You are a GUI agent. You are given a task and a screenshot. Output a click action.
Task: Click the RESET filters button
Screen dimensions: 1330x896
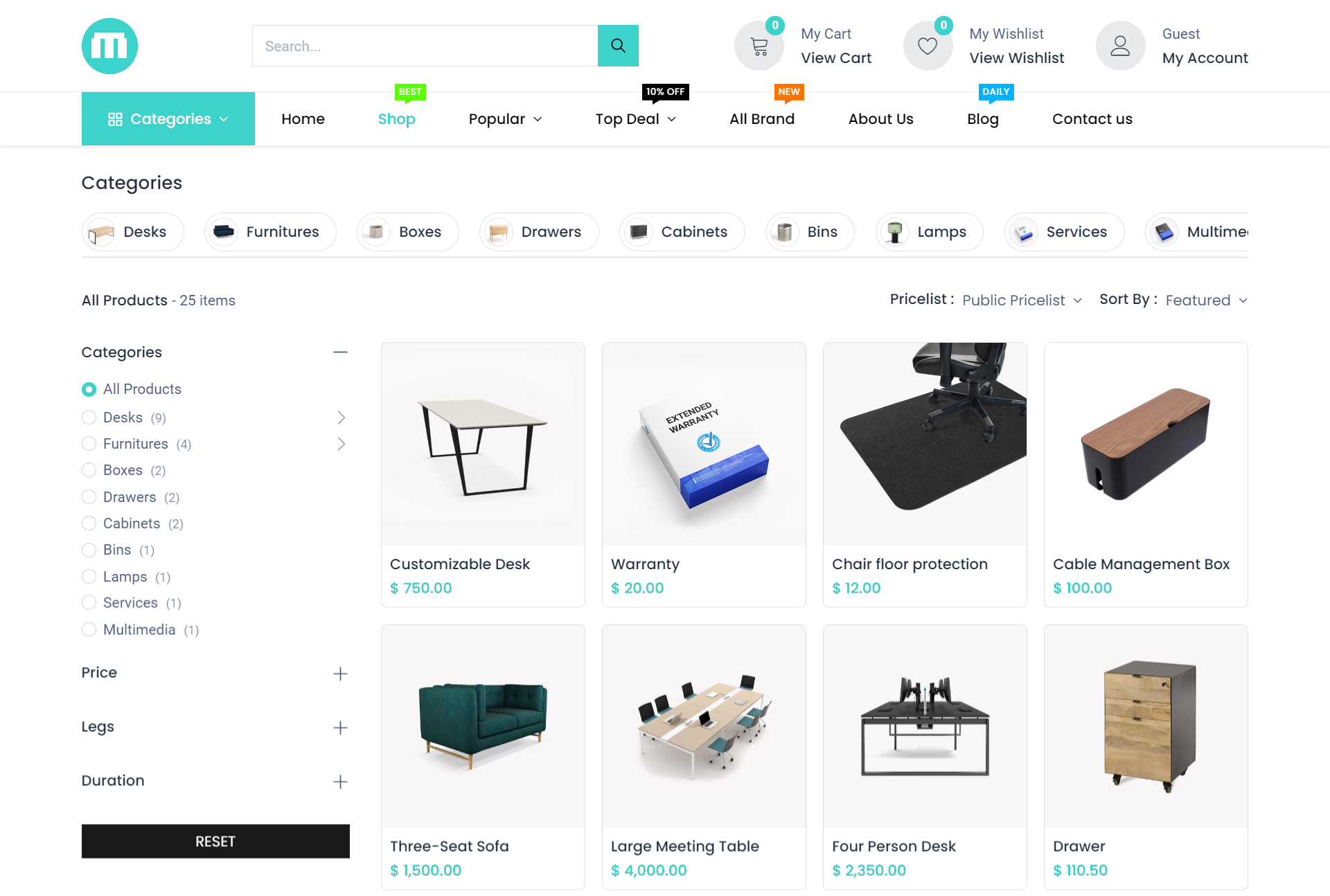[215, 841]
